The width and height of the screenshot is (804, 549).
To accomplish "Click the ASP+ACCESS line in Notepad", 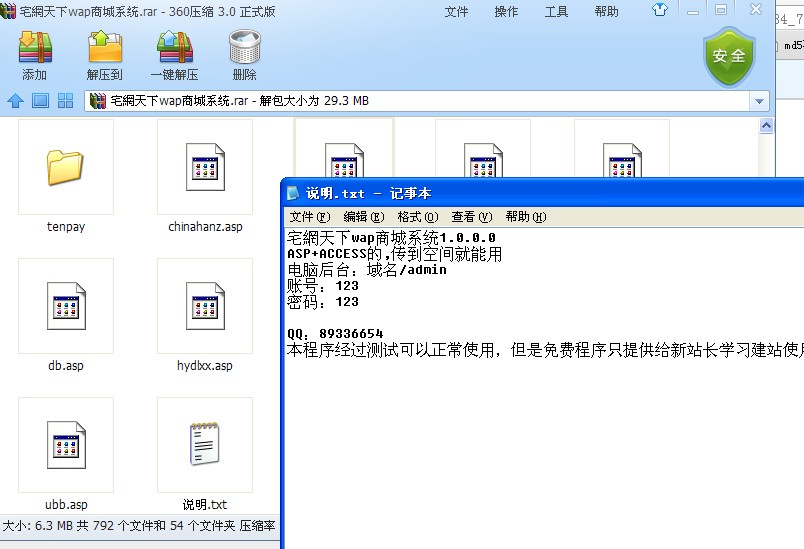I will pyautogui.click(x=394, y=254).
